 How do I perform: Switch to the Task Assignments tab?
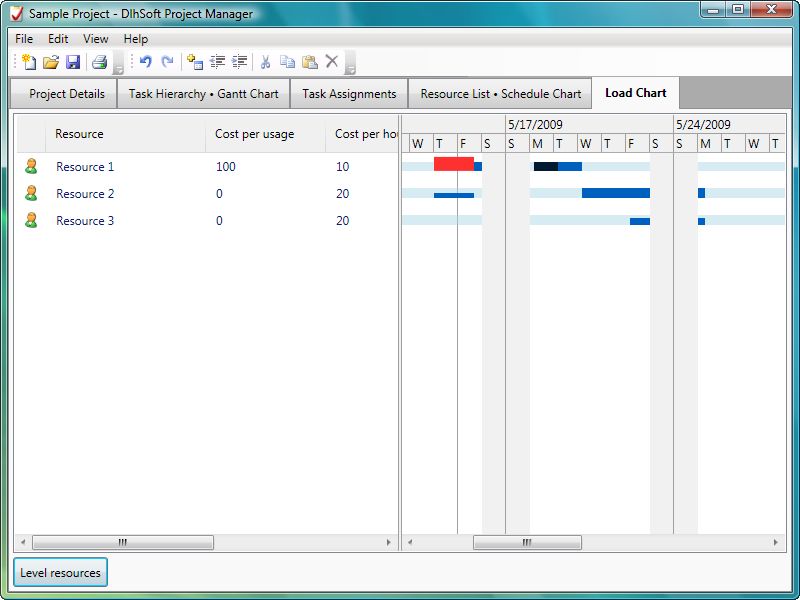(x=349, y=94)
